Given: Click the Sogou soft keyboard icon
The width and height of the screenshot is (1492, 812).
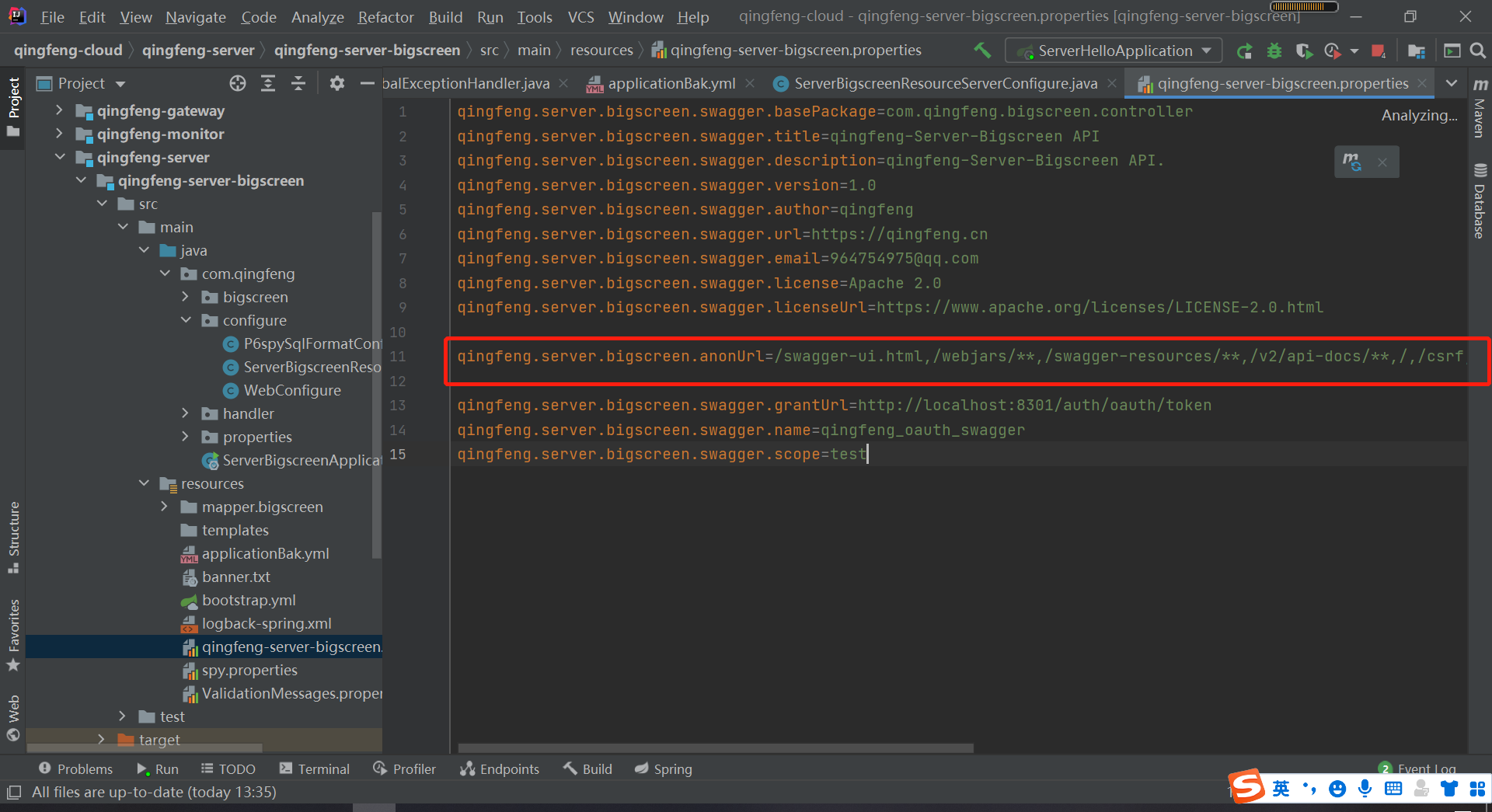Looking at the screenshot, I should (x=1393, y=789).
